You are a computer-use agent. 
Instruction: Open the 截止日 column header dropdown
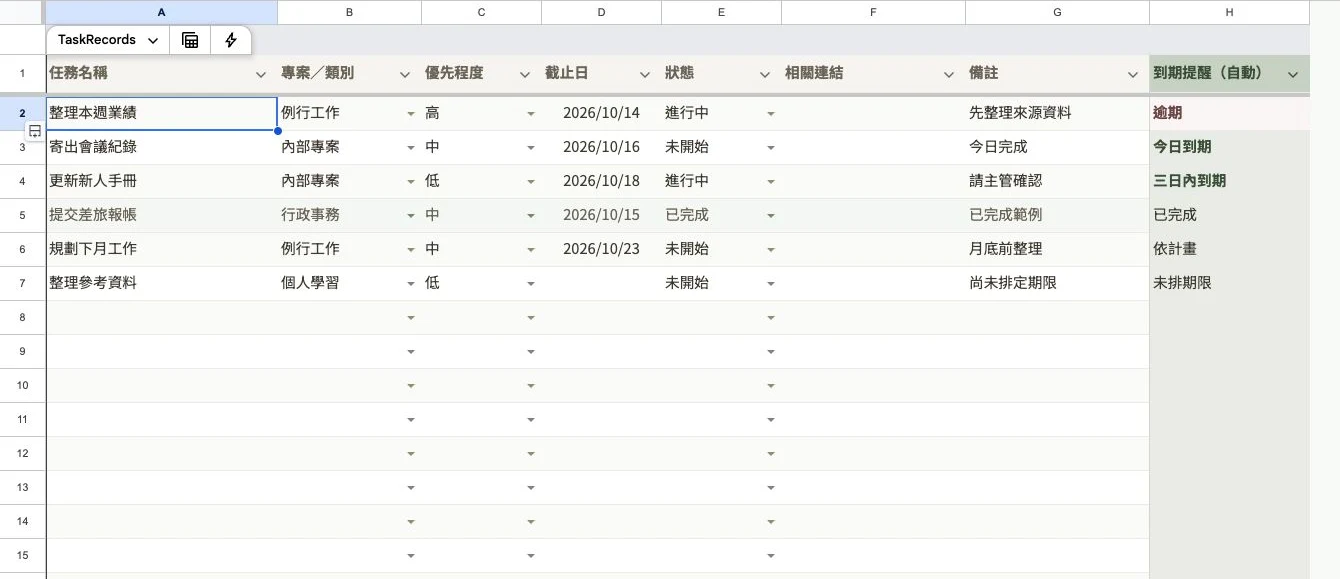point(645,74)
